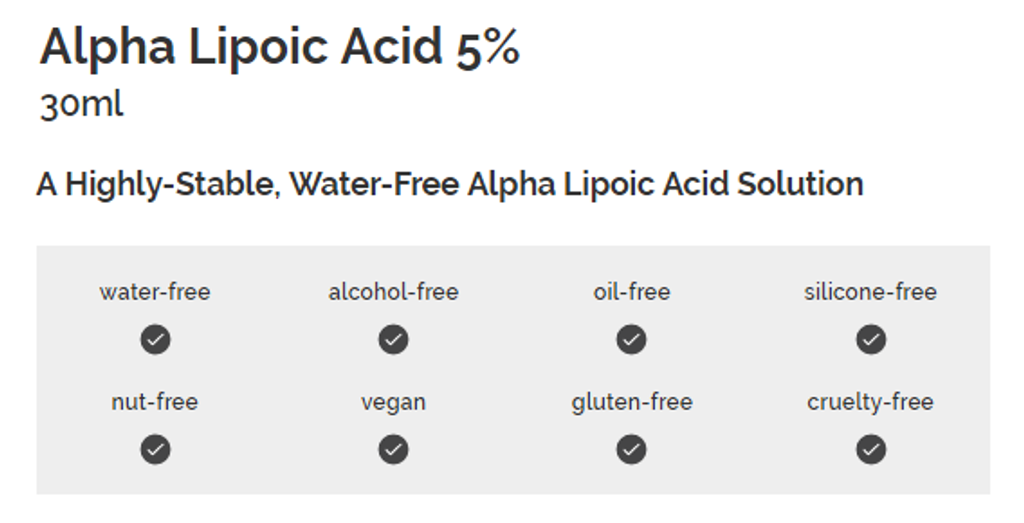Click the checkmark icon under oil-free
Viewport: 1024px width, 523px height.
pos(632,340)
